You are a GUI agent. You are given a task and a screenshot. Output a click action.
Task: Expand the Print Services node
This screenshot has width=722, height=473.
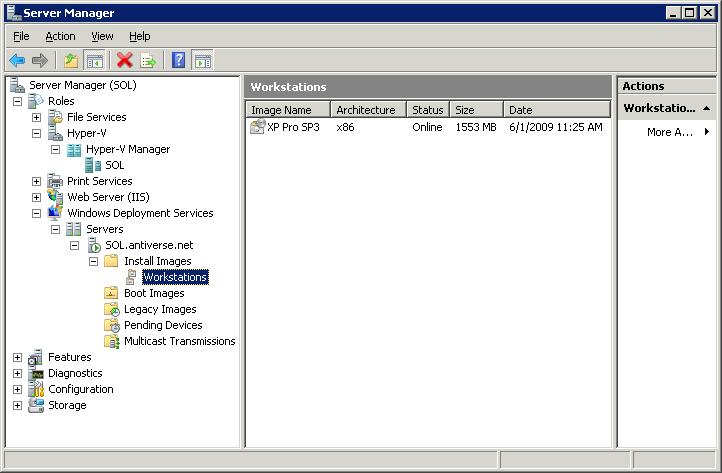pos(36,181)
